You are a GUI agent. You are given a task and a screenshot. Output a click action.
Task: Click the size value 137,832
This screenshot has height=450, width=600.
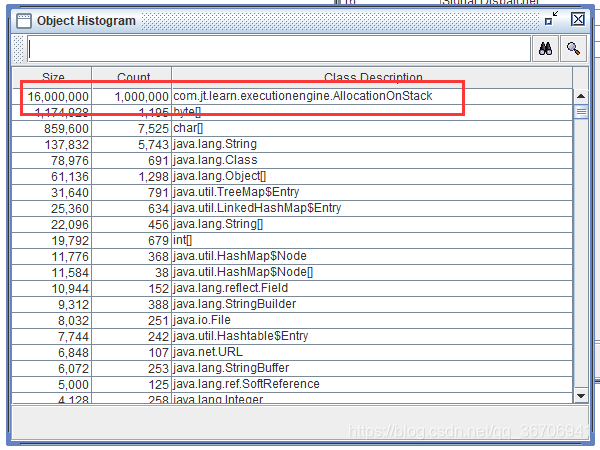tap(67, 145)
